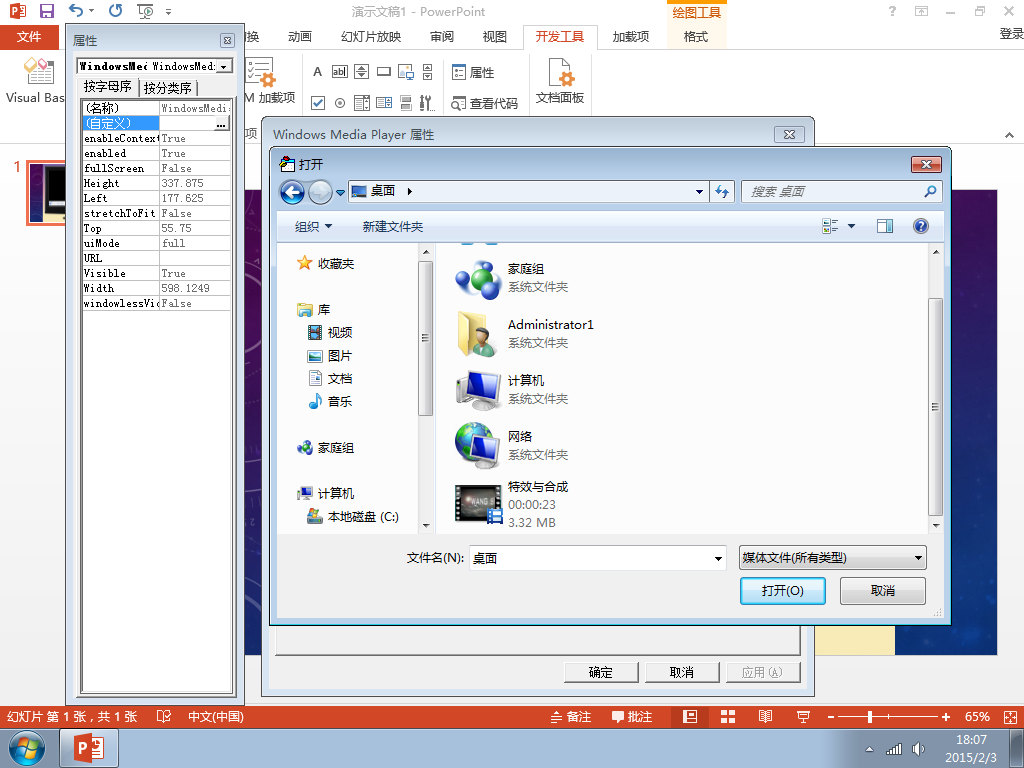Insert a Spin Button control
Viewport: 1024px width, 768px height.
point(362,72)
